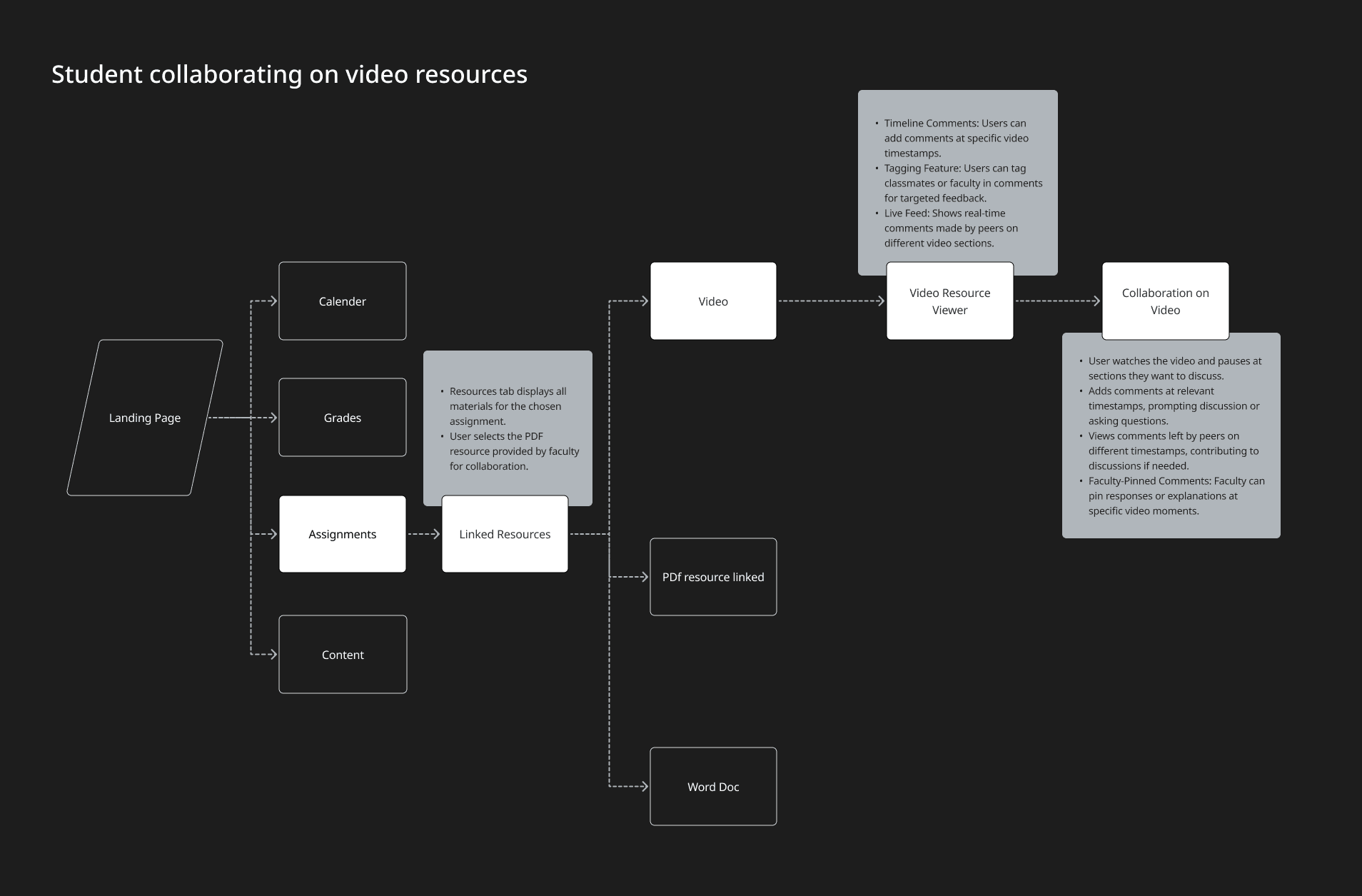The height and width of the screenshot is (896, 1362).
Task: Click the 'Adds comments at relevant timestamps' bullet
Action: [x=1174, y=406]
